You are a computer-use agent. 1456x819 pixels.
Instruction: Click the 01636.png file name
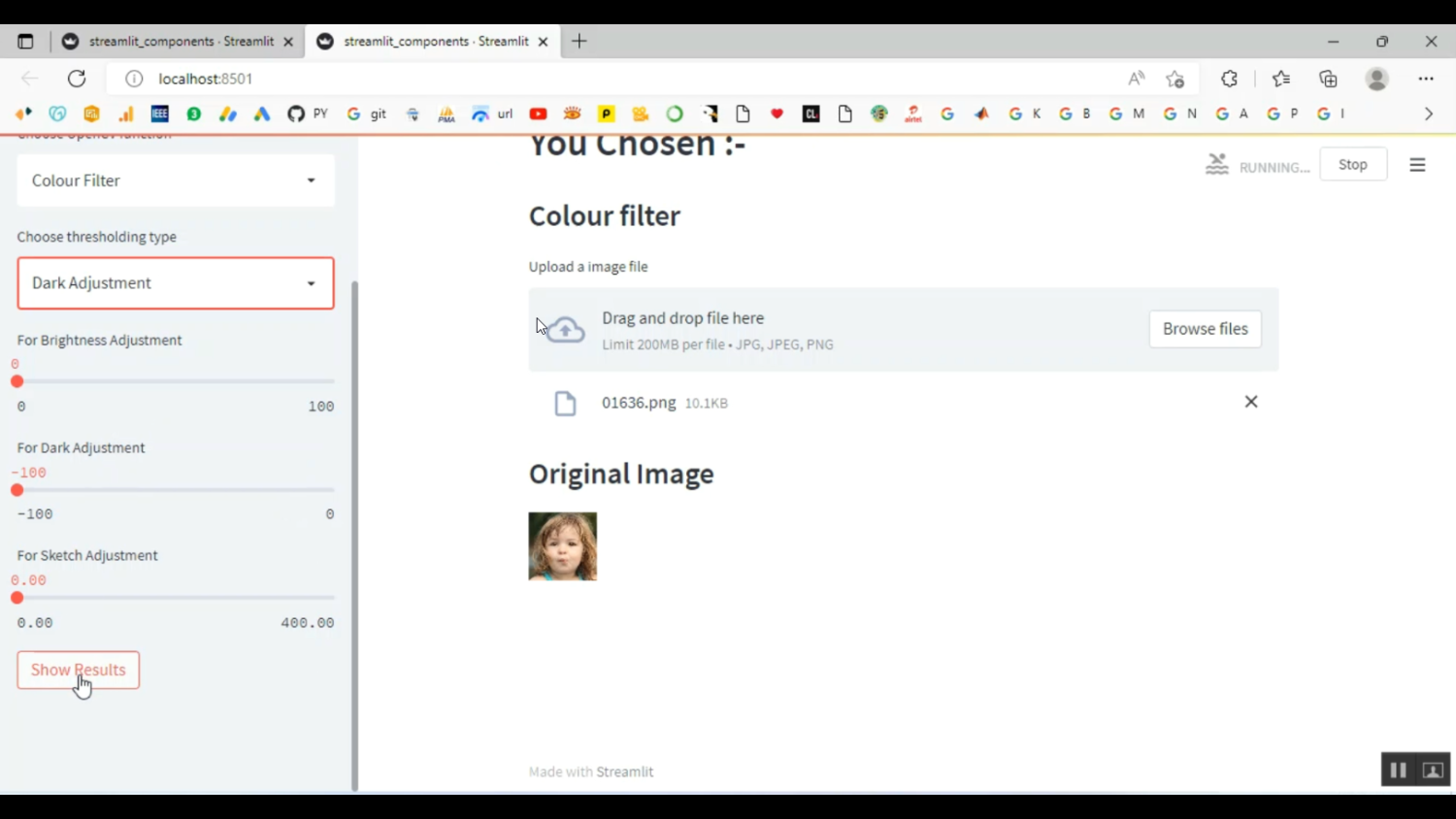click(639, 403)
